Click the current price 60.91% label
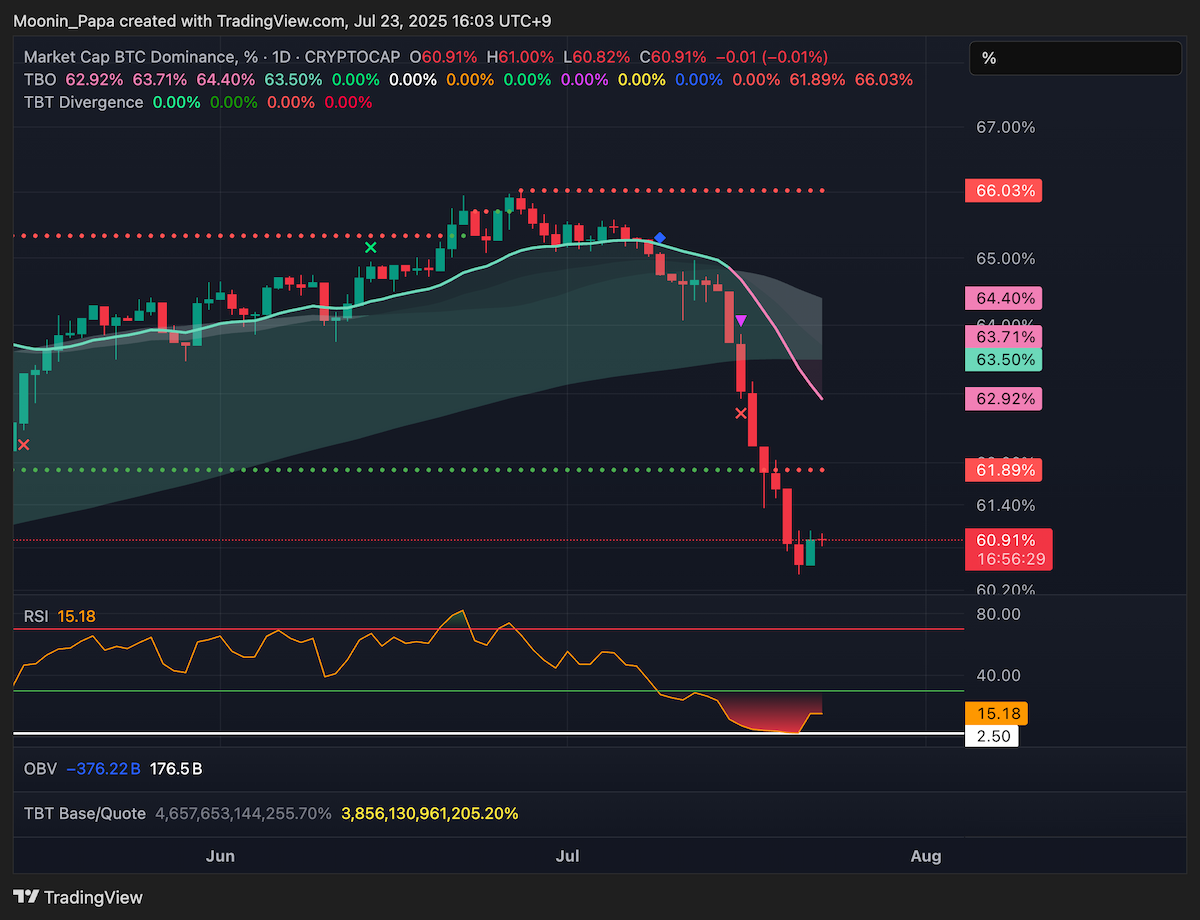Screen dimensions: 1200x920 tap(1008, 540)
